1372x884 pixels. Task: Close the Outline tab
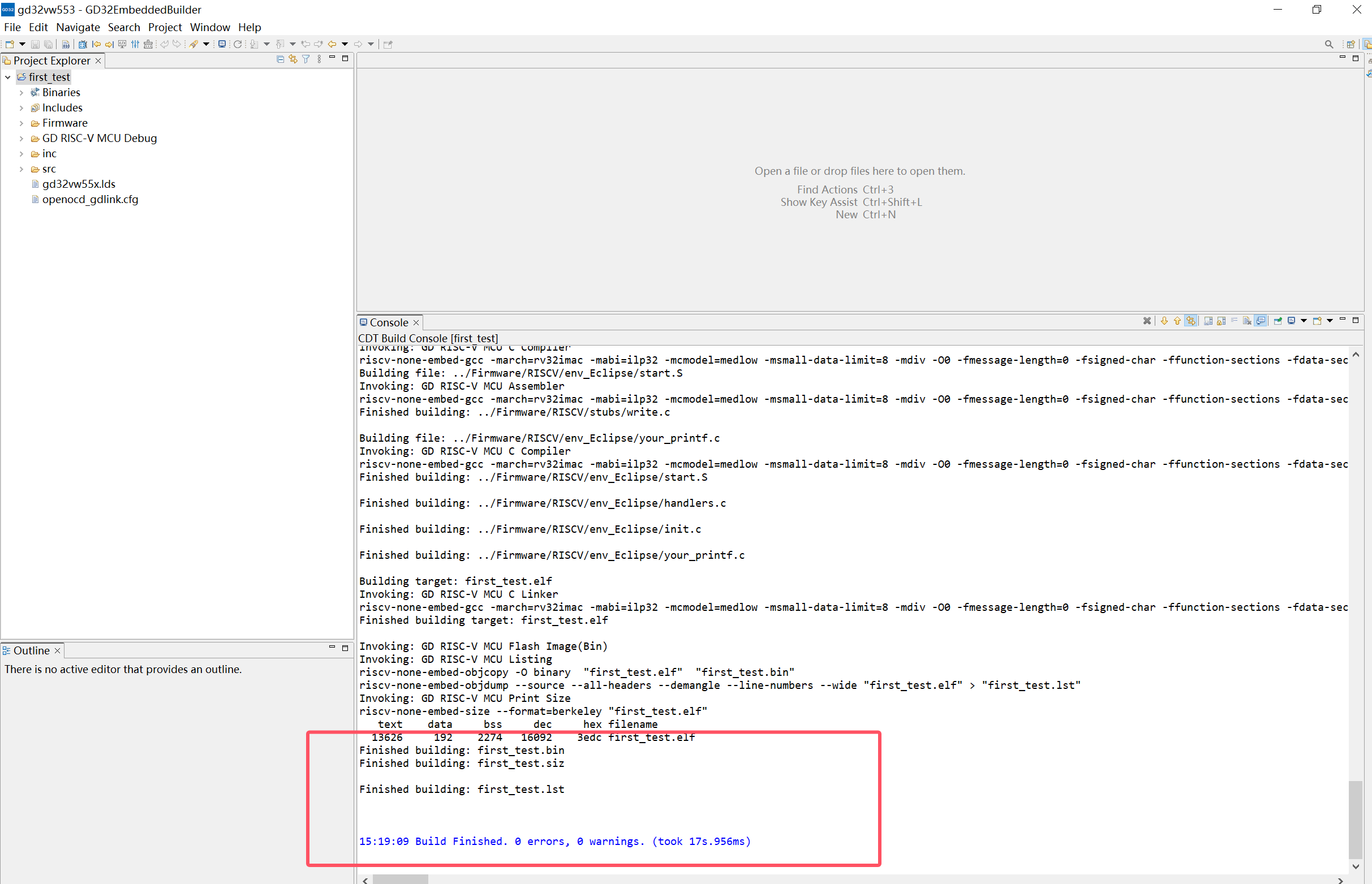click(57, 650)
